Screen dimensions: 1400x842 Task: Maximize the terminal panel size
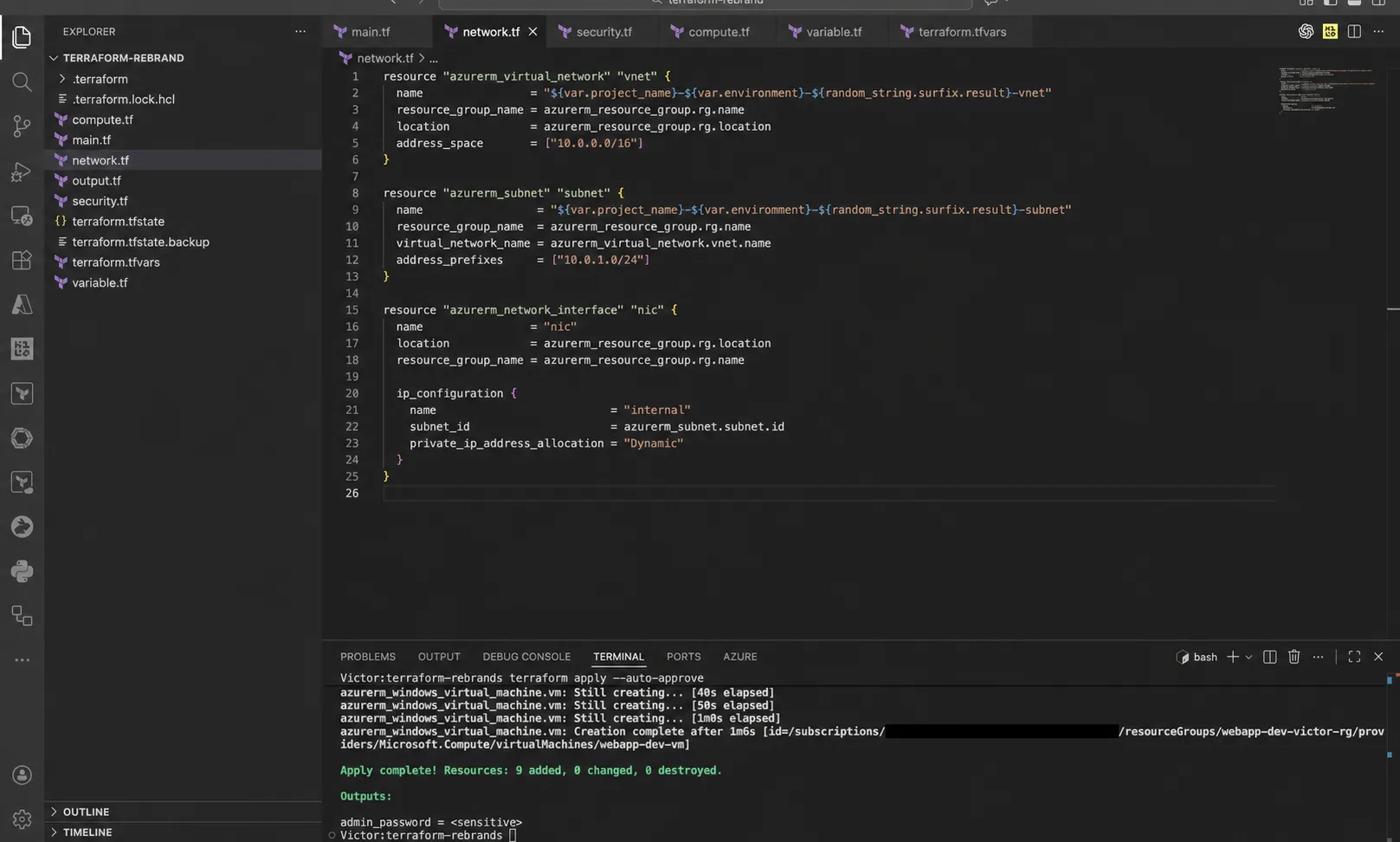coord(1354,657)
